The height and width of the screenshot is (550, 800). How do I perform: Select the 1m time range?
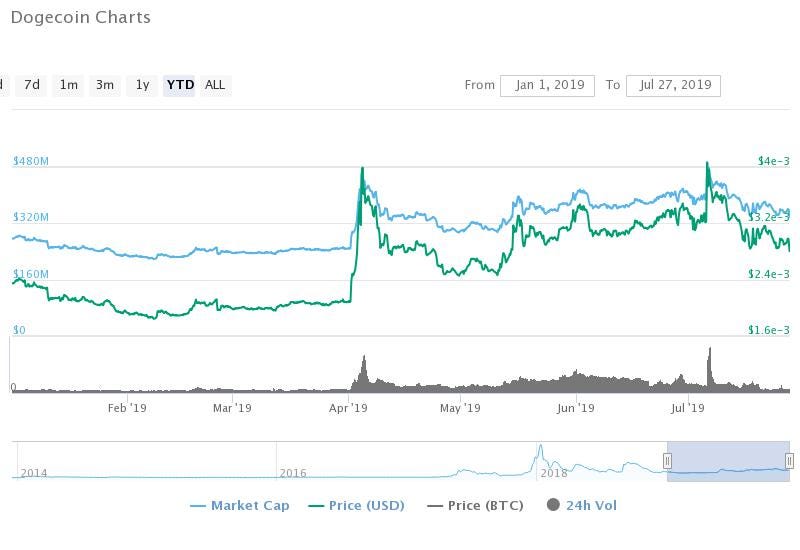point(68,85)
